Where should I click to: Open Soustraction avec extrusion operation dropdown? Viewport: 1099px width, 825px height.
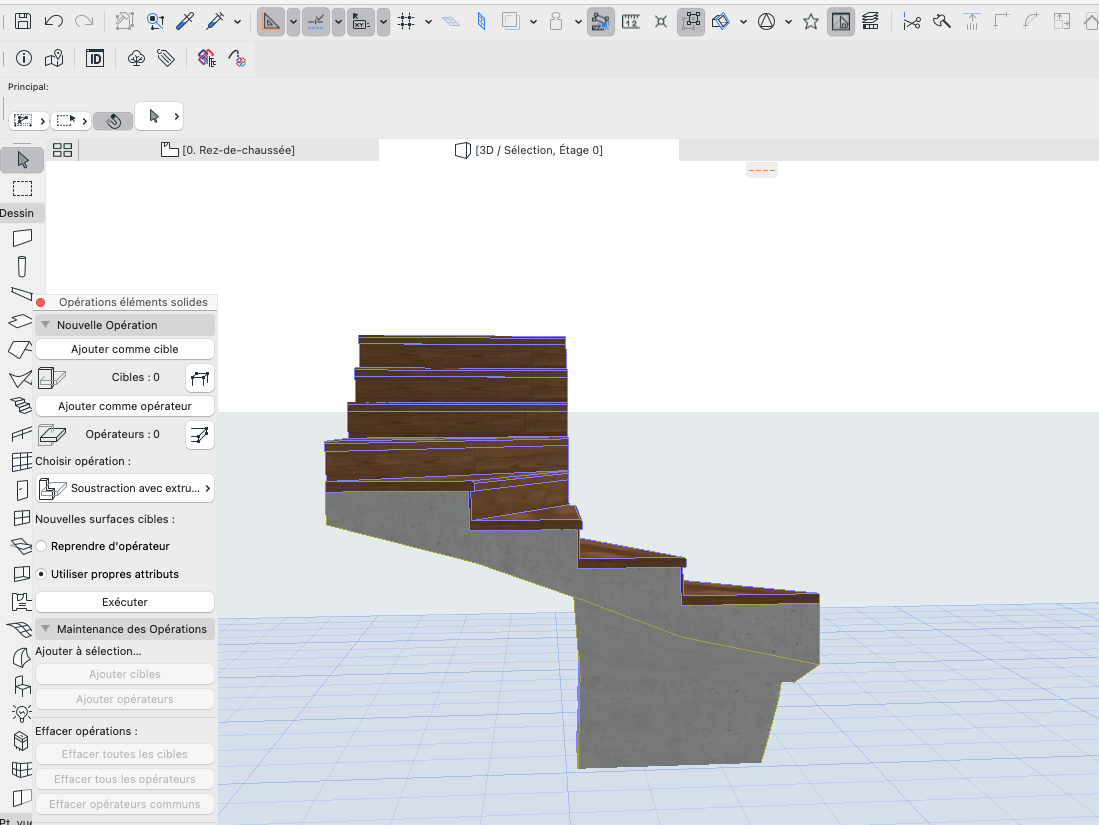point(125,489)
